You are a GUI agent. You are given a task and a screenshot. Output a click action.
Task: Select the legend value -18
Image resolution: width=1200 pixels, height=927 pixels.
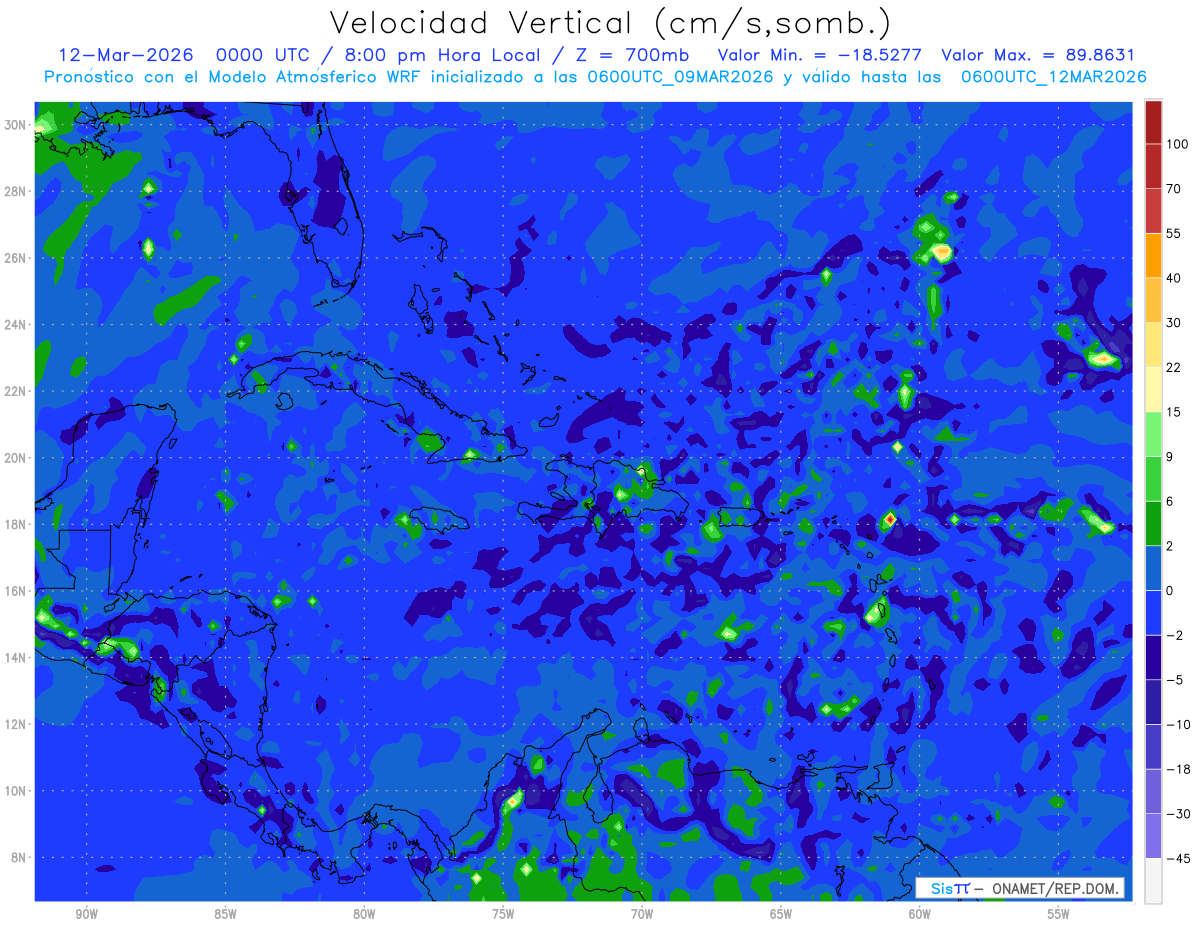tap(1177, 770)
